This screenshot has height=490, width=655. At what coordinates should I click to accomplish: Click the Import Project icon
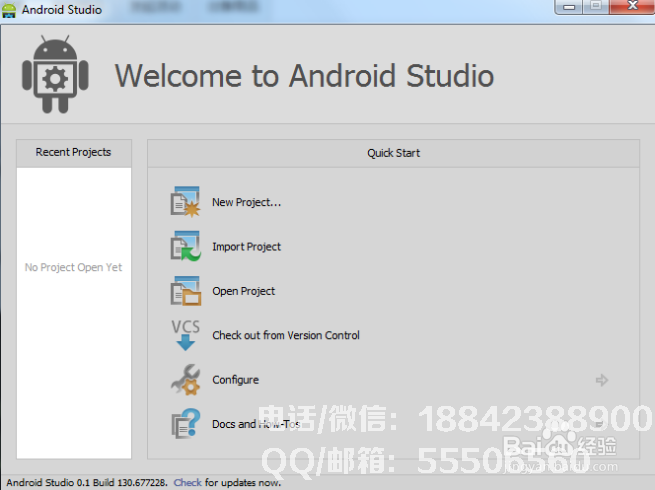pos(185,246)
